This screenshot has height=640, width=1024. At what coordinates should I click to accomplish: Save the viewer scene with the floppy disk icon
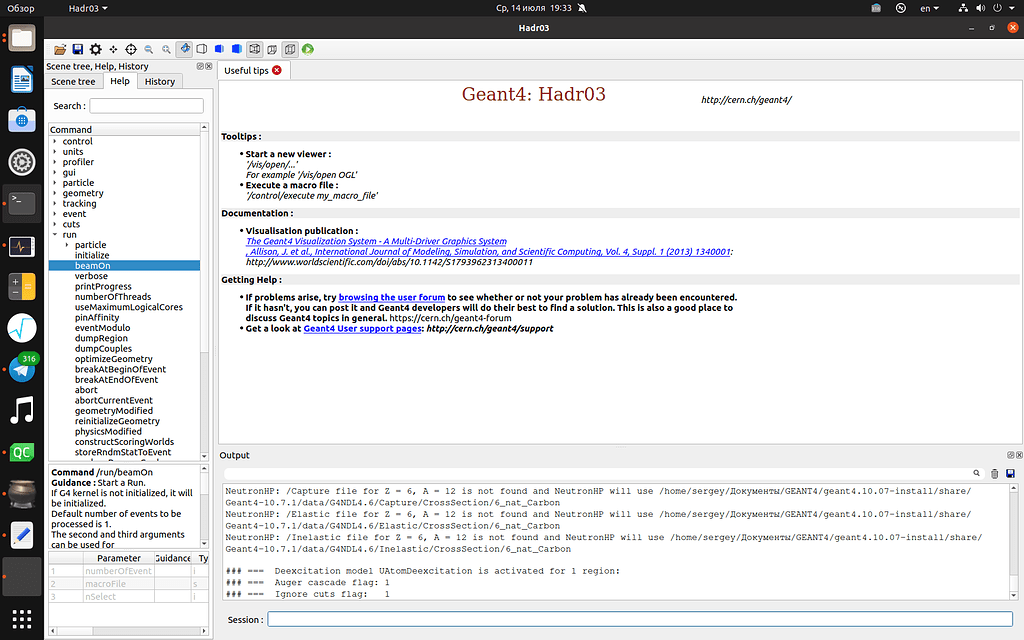[77, 48]
